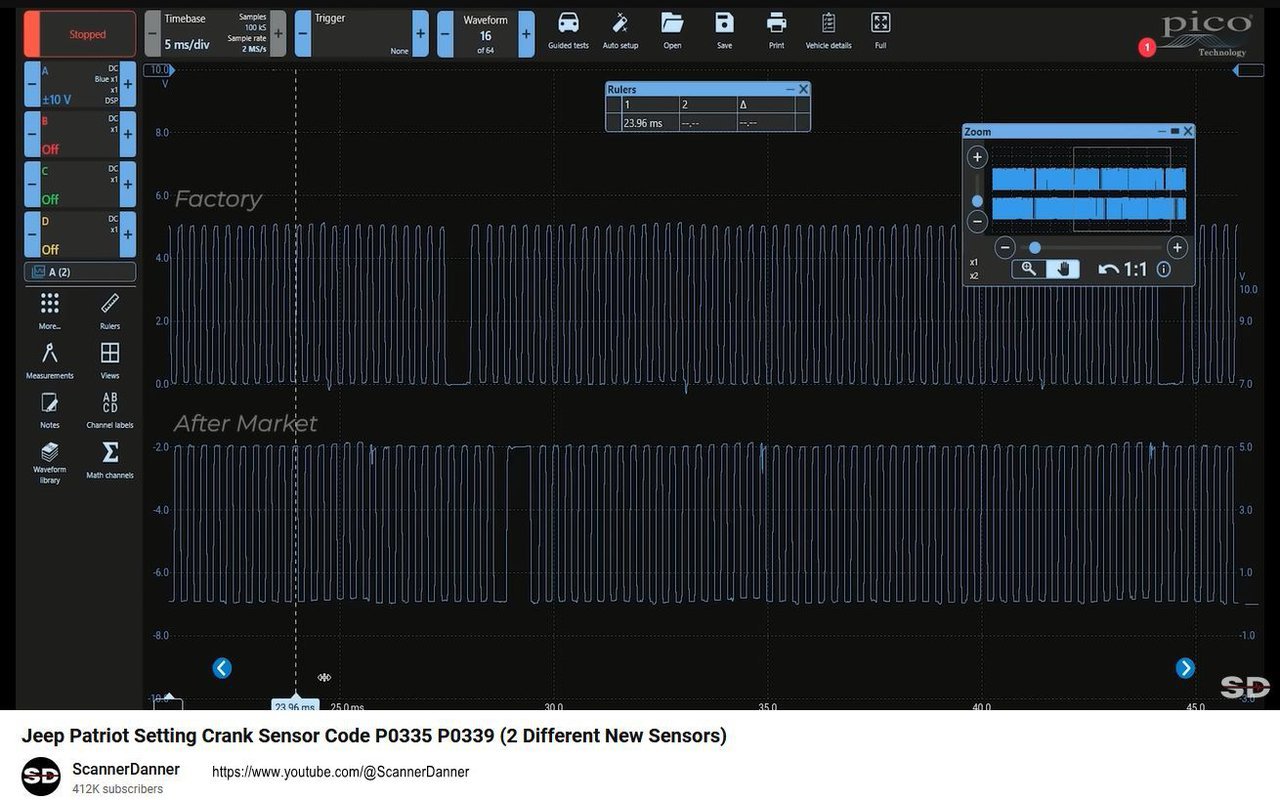Open Channel A ±10 V settings
This screenshot has width=1280, height=800.
pyautogui.click(x=80, y=86)
